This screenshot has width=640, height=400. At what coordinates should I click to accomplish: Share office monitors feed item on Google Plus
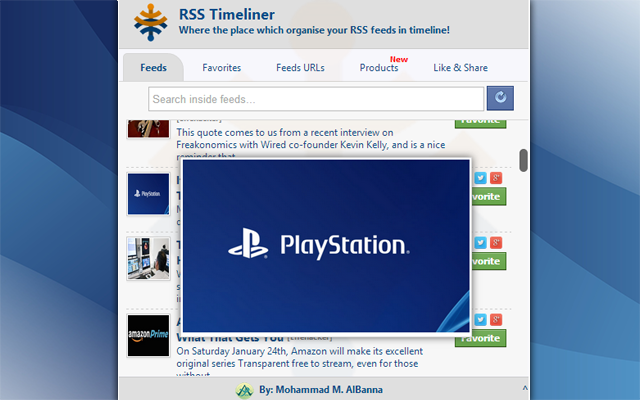pyautogui.click(x=496, y=243)
